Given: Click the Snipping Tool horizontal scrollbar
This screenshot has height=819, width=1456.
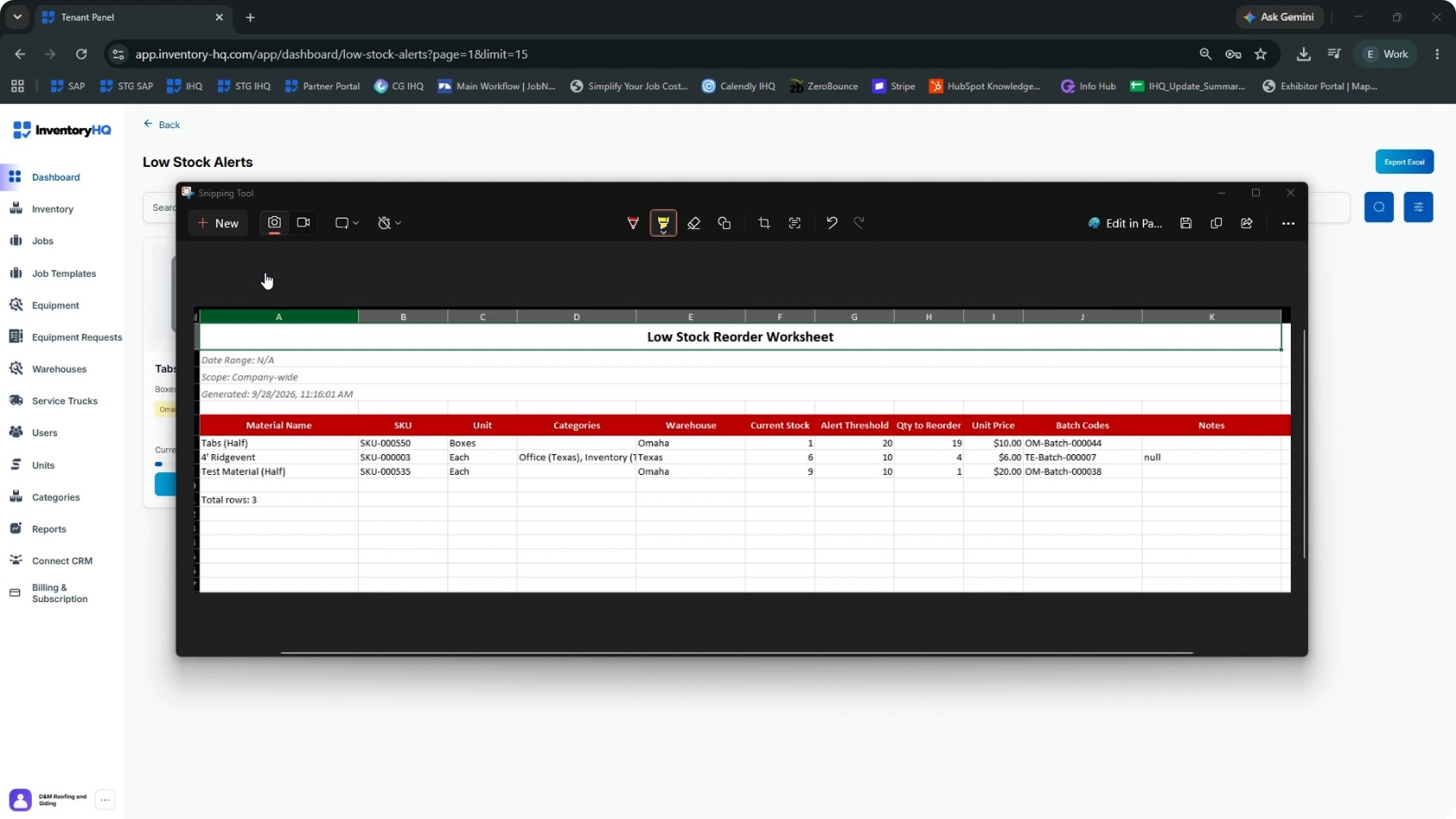Looking at the screenshot, I should point(737,653).
